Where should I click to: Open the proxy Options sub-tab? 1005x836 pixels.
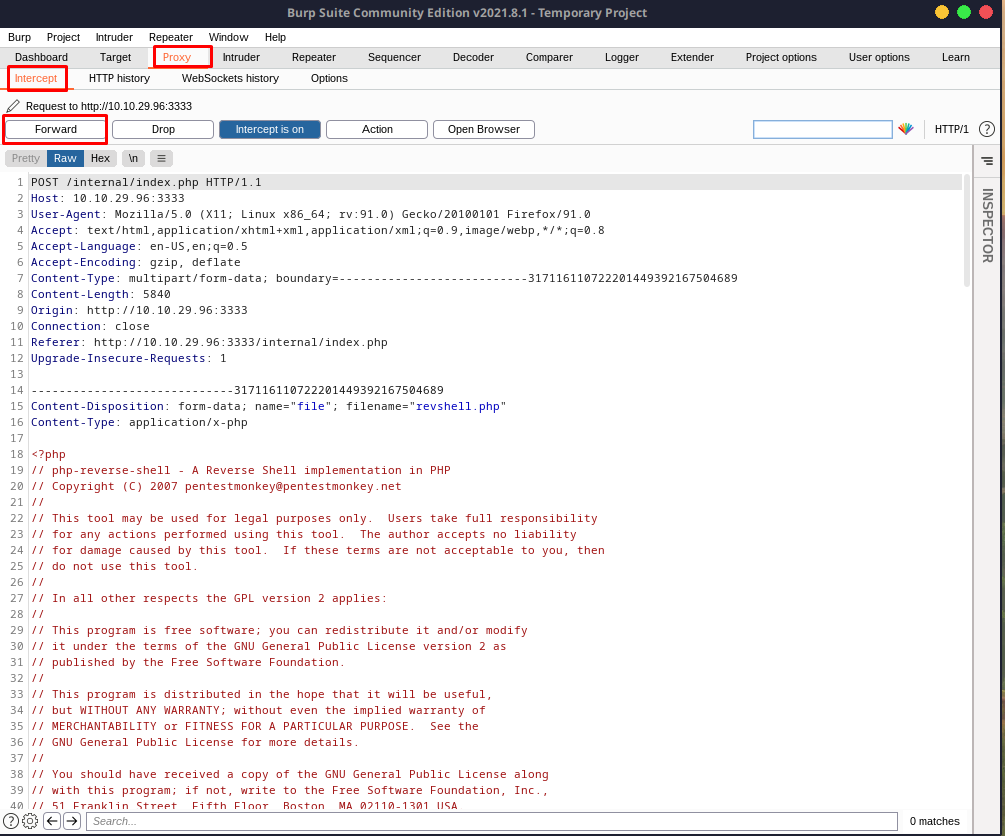point(329,78)
